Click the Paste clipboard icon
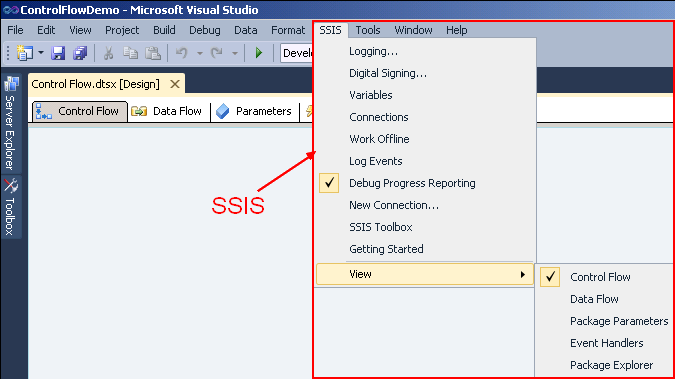The height and width of the screenshot is (379, 675). (x=153, y=53)
